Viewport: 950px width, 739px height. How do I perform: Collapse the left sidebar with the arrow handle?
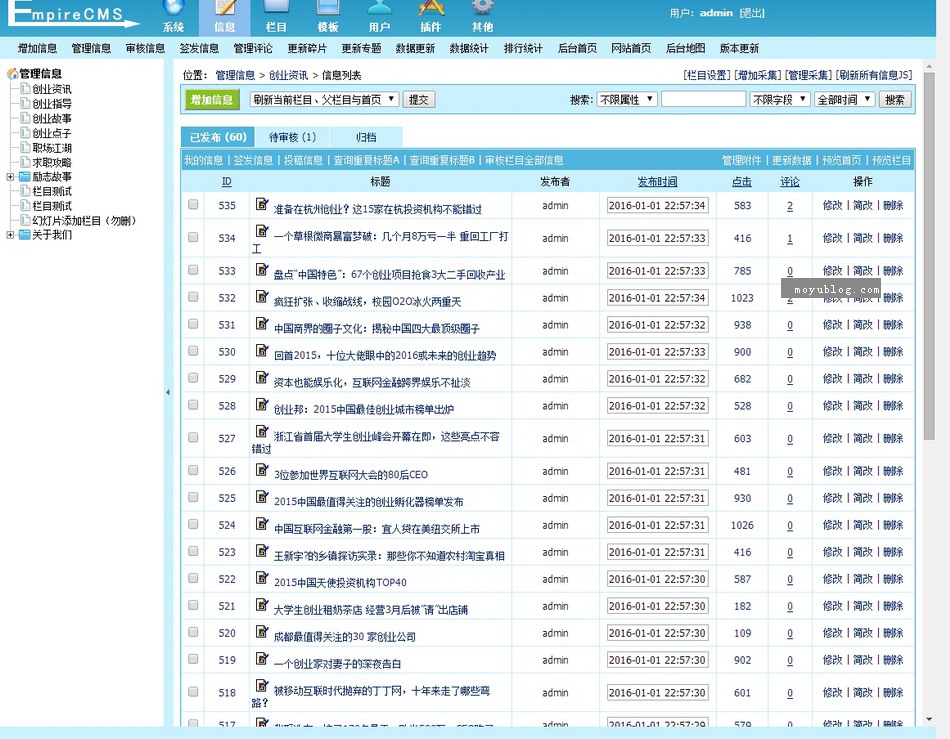click(x=168, y=393)
